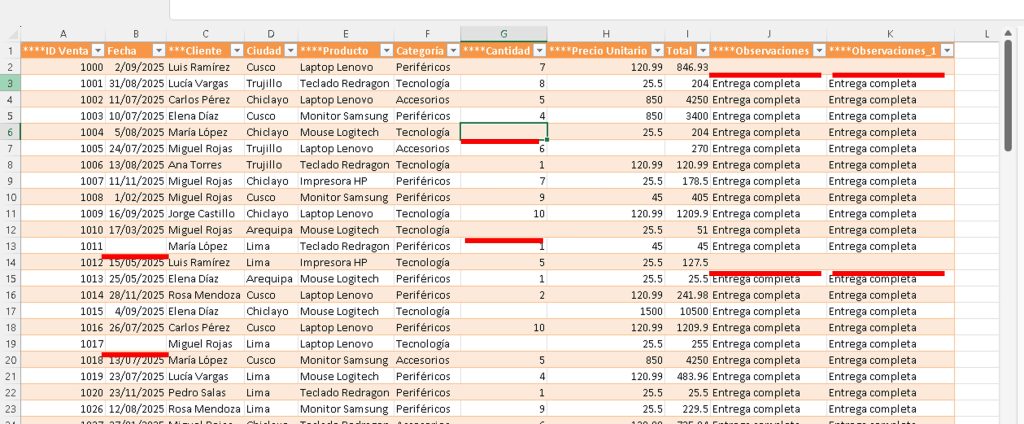Open the Total column filter dropdown
This screenshot has height=424, width=1024.
coord(703,51)
